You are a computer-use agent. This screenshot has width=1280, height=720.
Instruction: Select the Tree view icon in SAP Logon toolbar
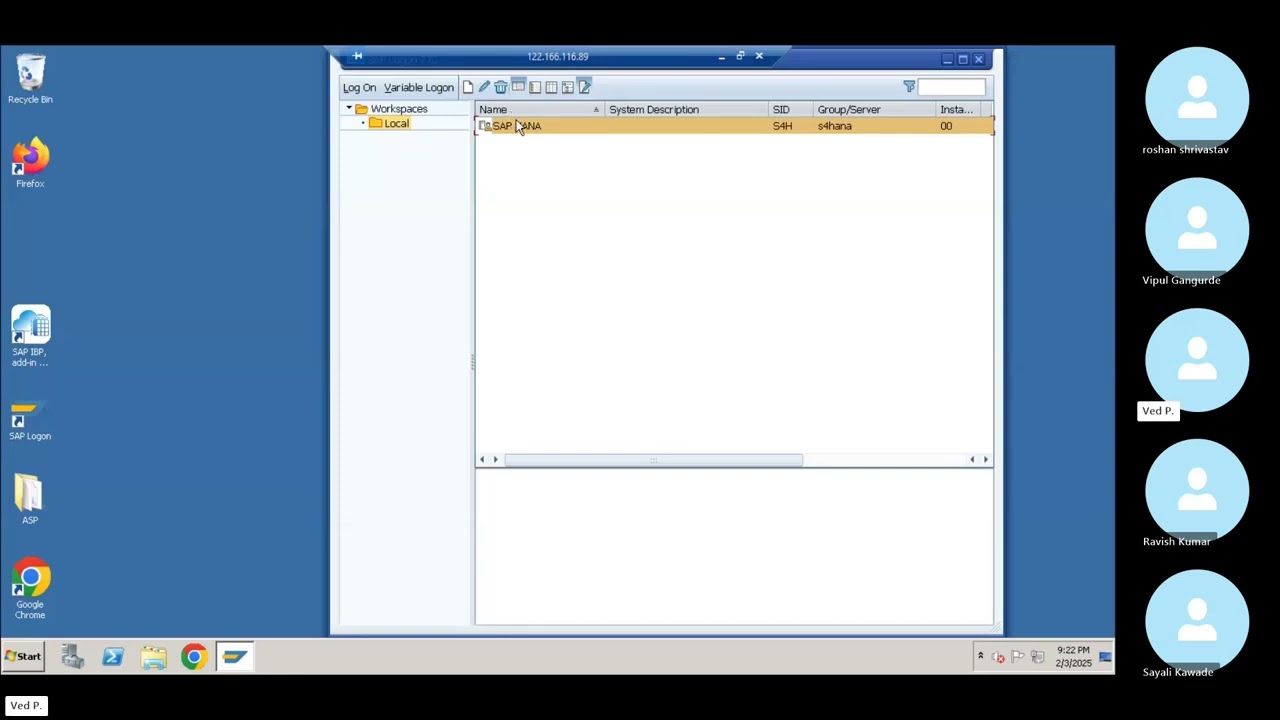[x=551, y=87]
